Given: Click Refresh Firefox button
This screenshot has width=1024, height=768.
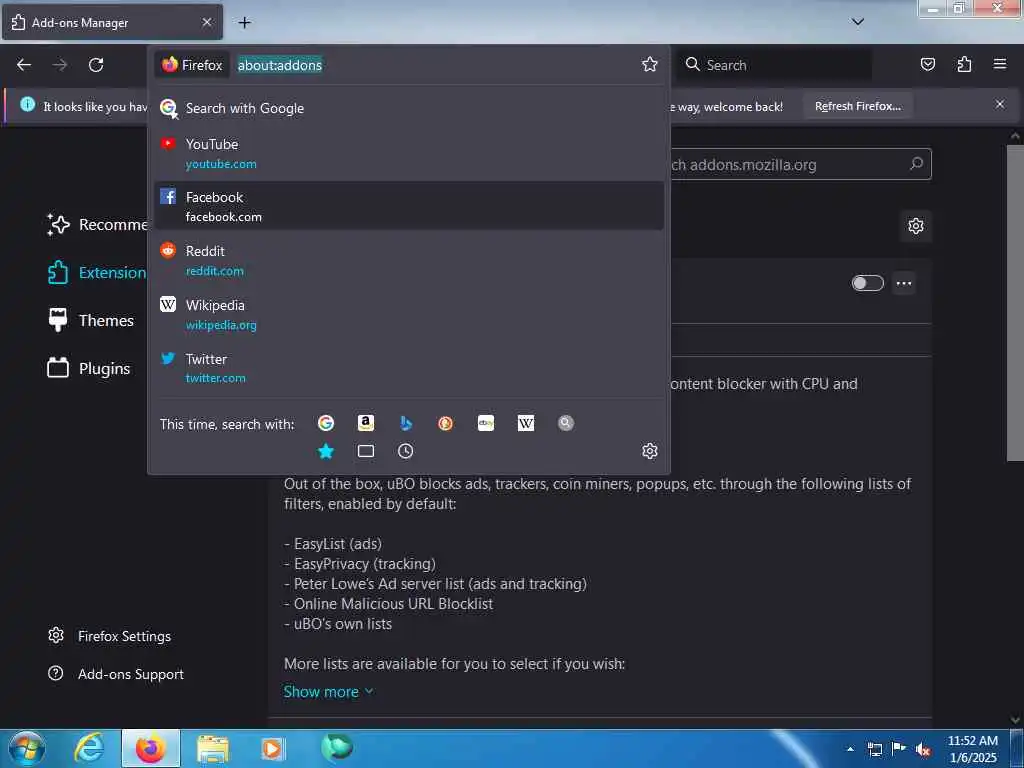Looking at the screenshot, I should click(x=857, y=106).
